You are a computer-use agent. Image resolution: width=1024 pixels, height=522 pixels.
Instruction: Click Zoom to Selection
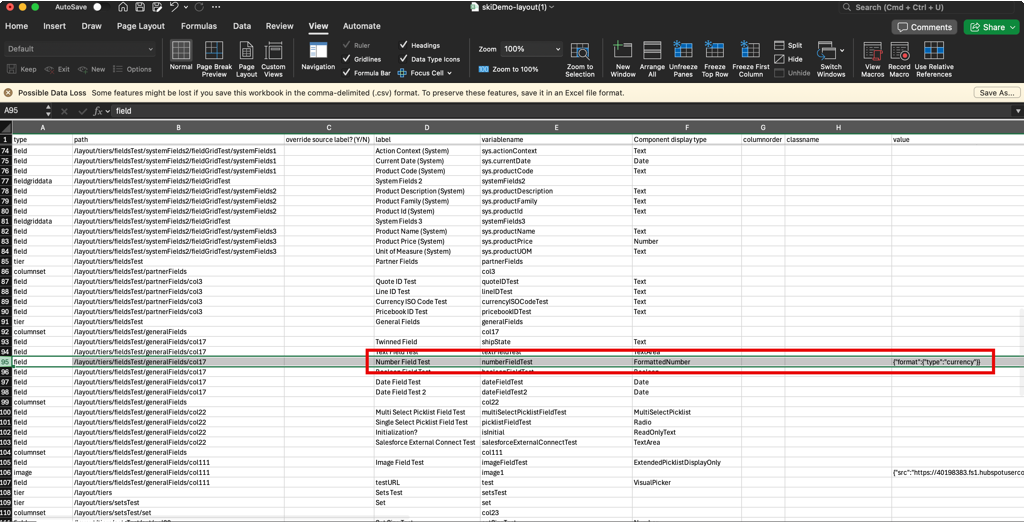[580, 59]
